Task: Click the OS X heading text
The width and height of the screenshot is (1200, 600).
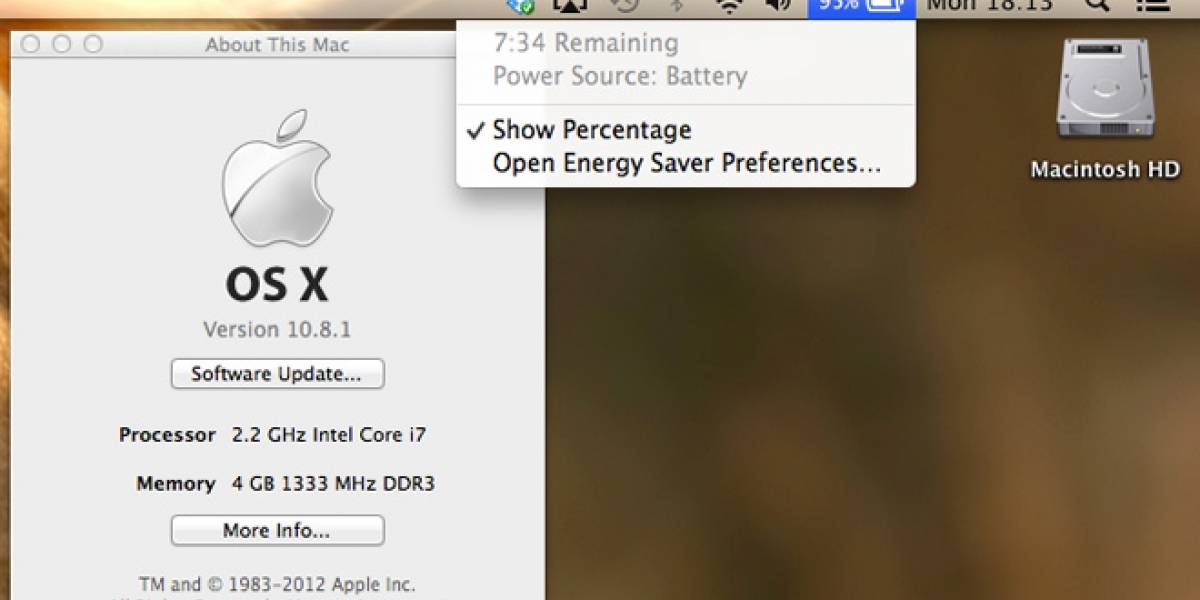Action: [x=277, y=285]
